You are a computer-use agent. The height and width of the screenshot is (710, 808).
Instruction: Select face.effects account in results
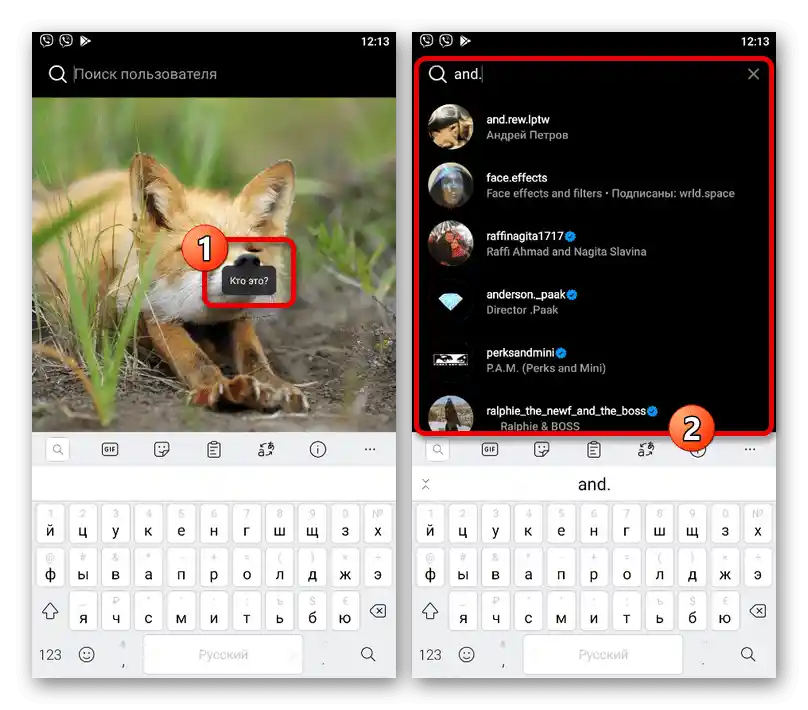(594, 185)
